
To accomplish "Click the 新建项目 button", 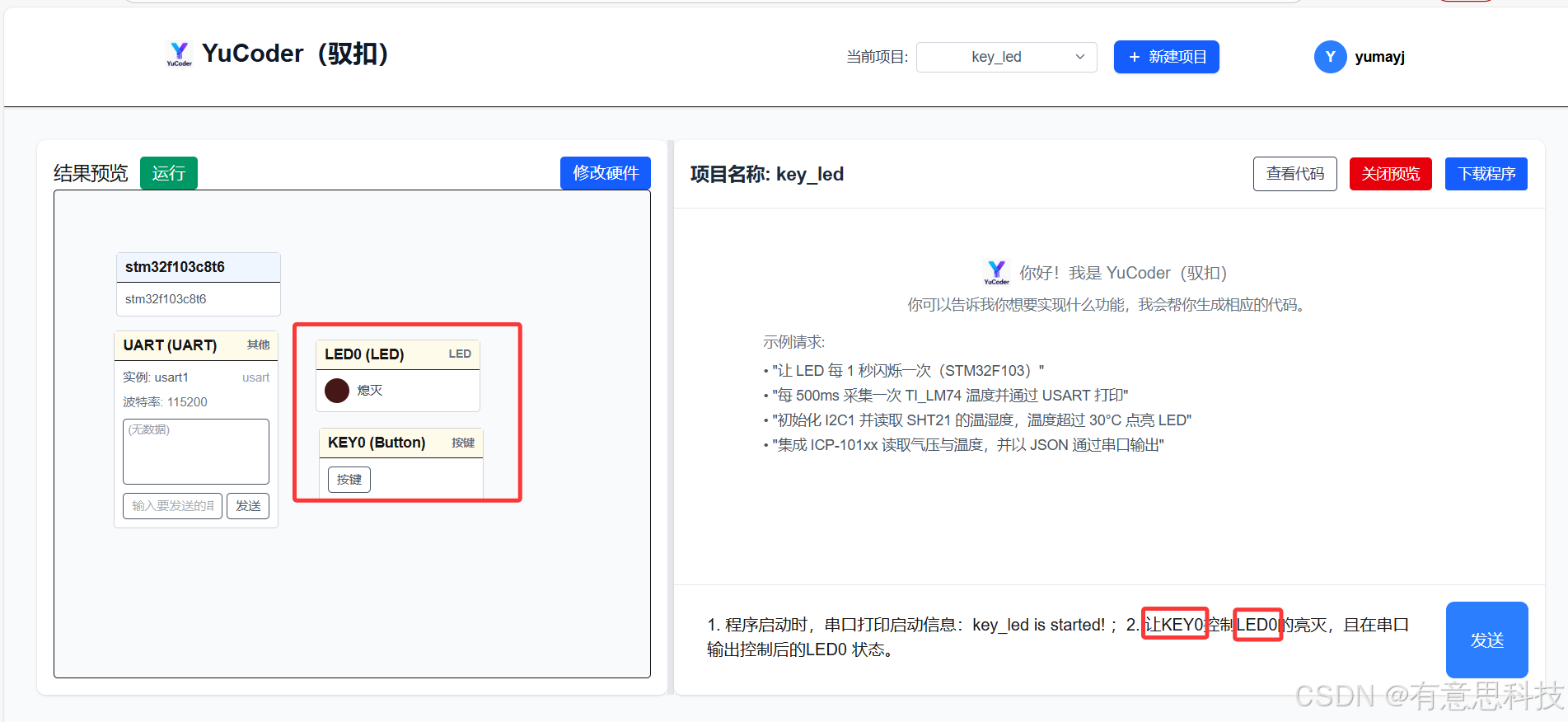I will point(1166,57).
